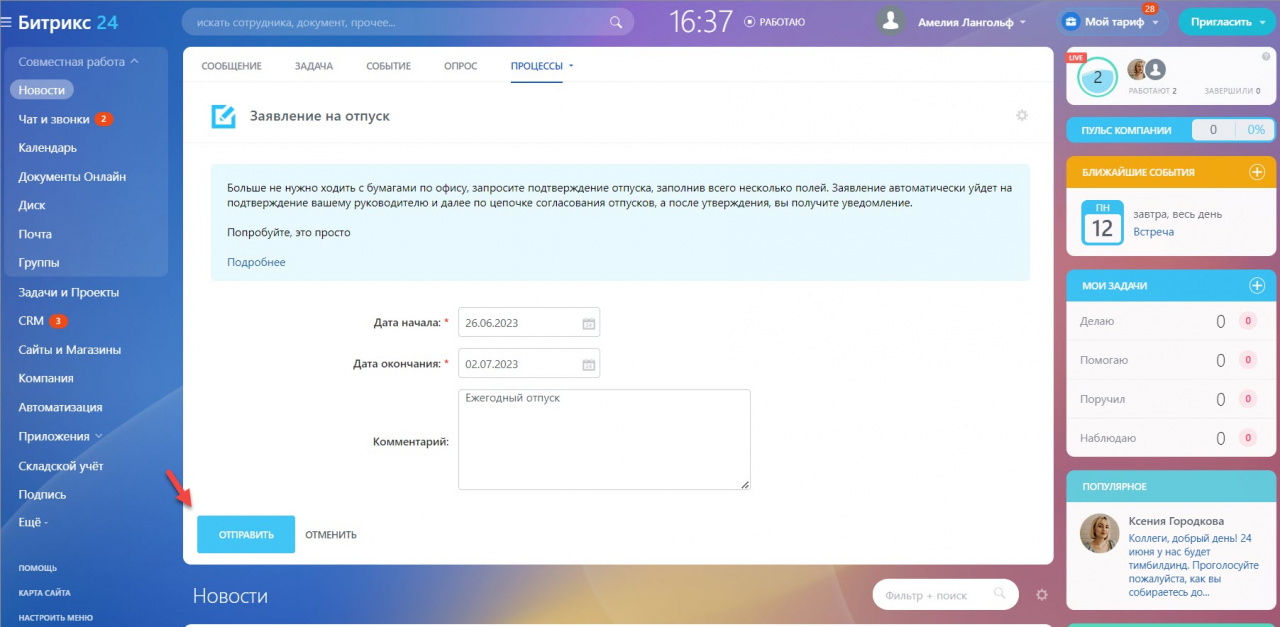Collapse the Совместная работа section
The image size is (1280, 627).
[134, 62]
